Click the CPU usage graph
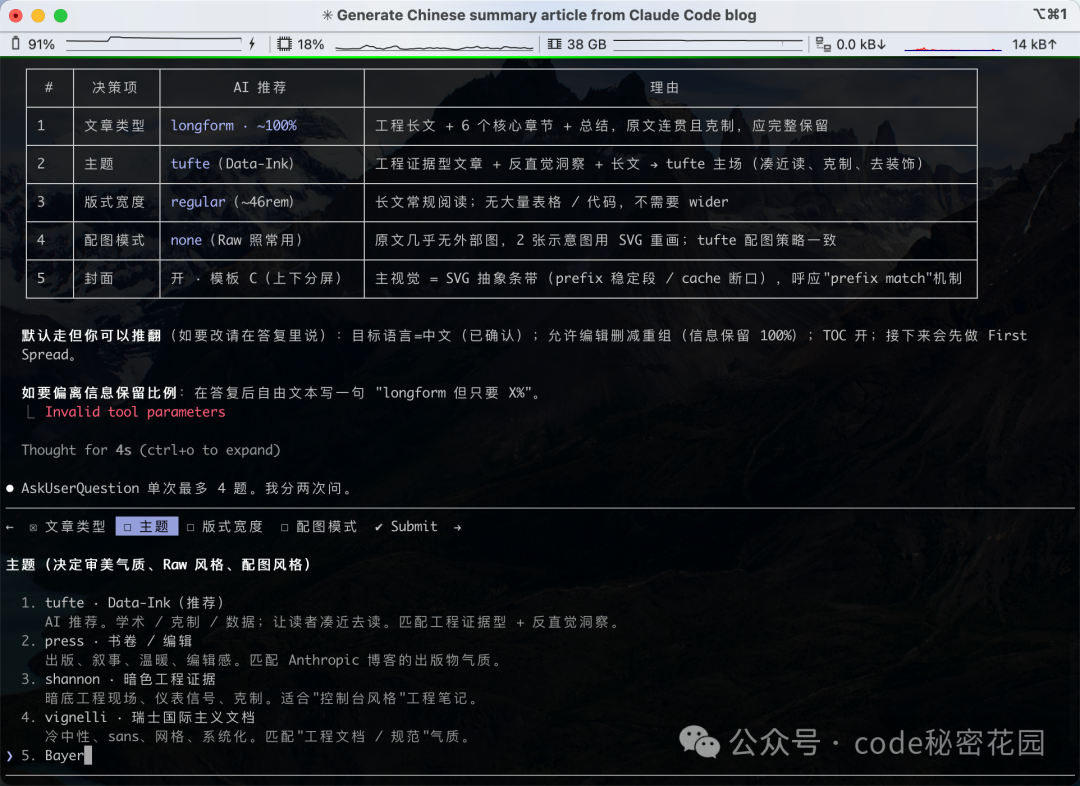 [x=434, y=46]
